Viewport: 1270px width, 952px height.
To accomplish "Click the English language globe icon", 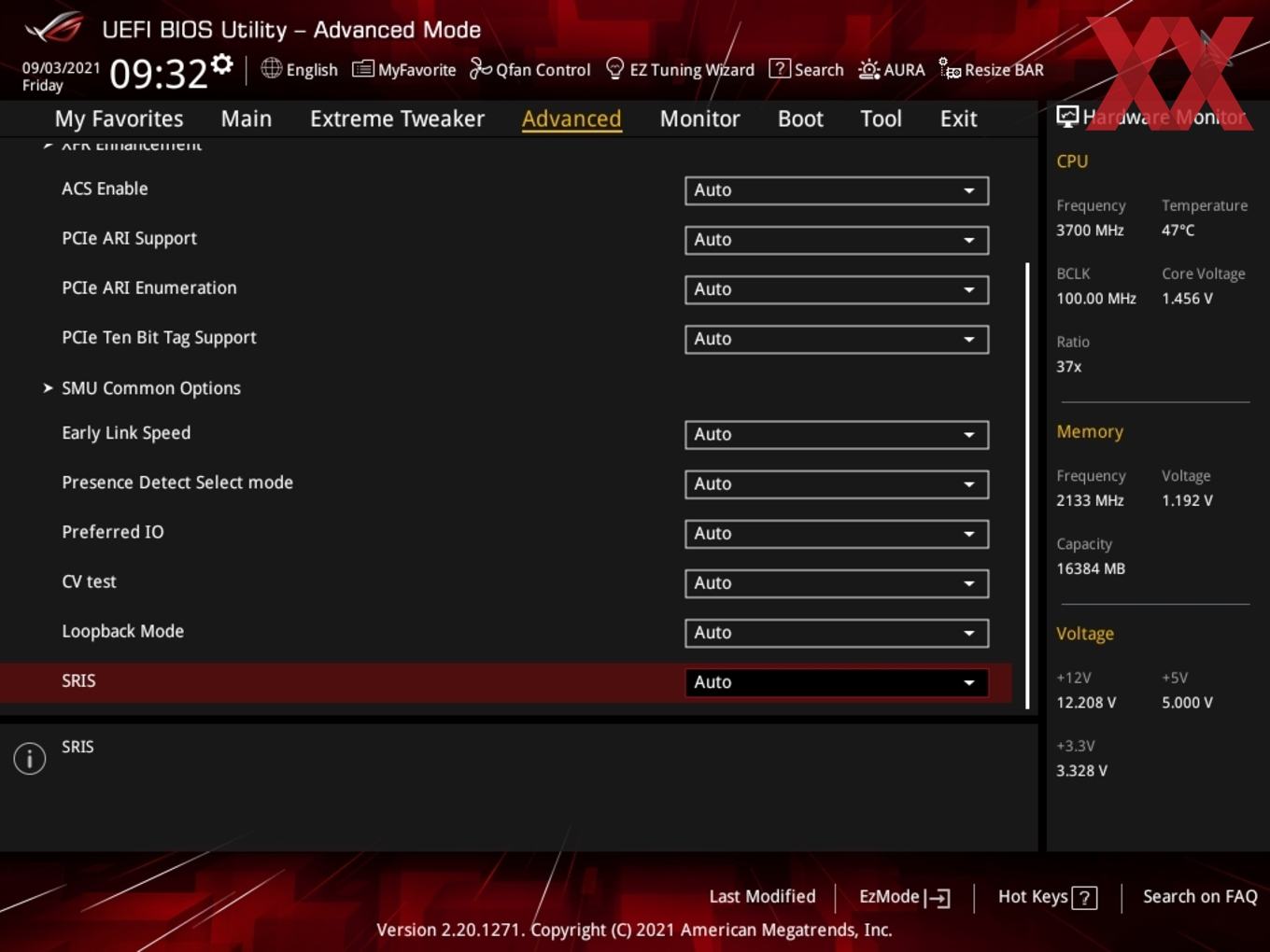I will 271,68.
